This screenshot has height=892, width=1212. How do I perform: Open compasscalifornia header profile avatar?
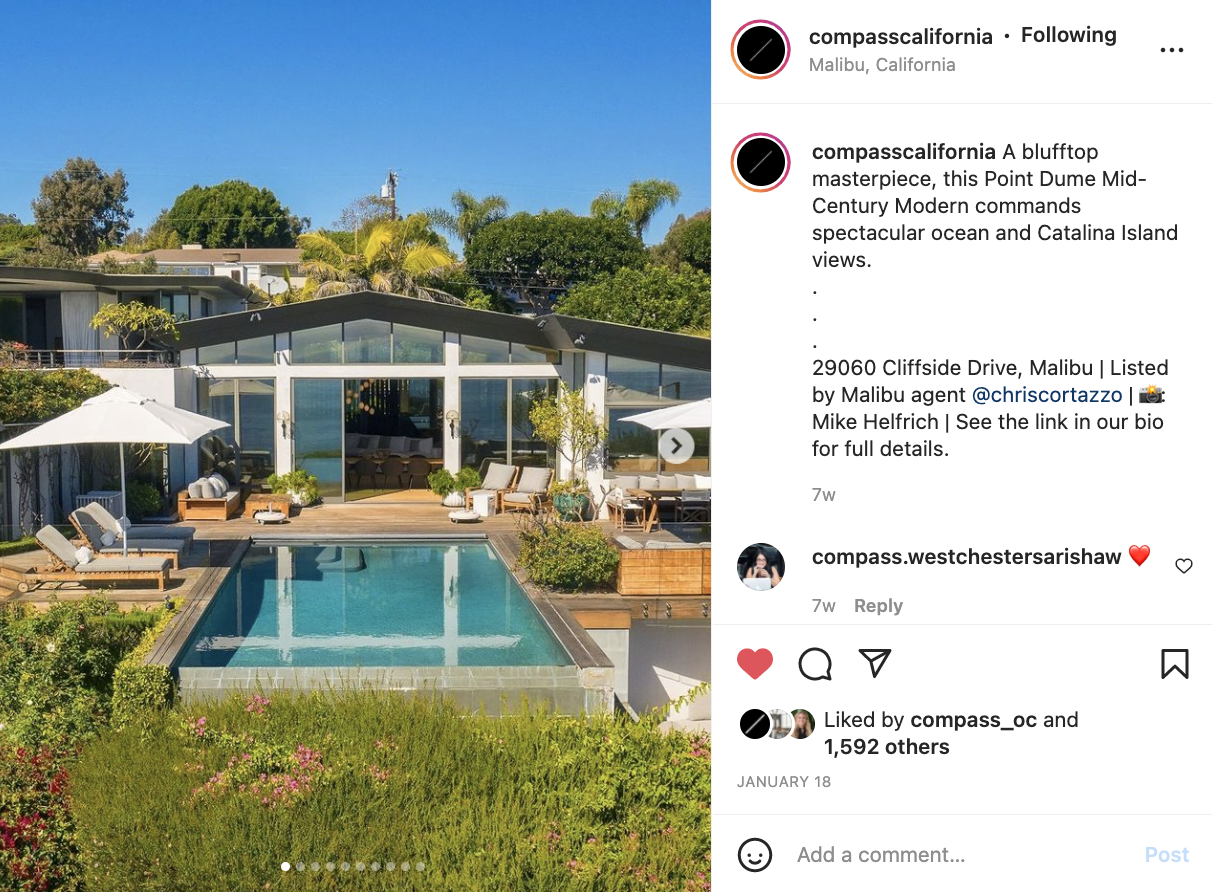761,50
